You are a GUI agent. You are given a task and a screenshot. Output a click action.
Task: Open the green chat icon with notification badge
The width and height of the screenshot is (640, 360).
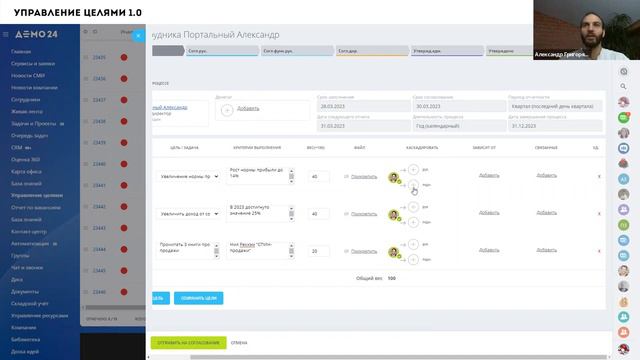click(623, 118)
